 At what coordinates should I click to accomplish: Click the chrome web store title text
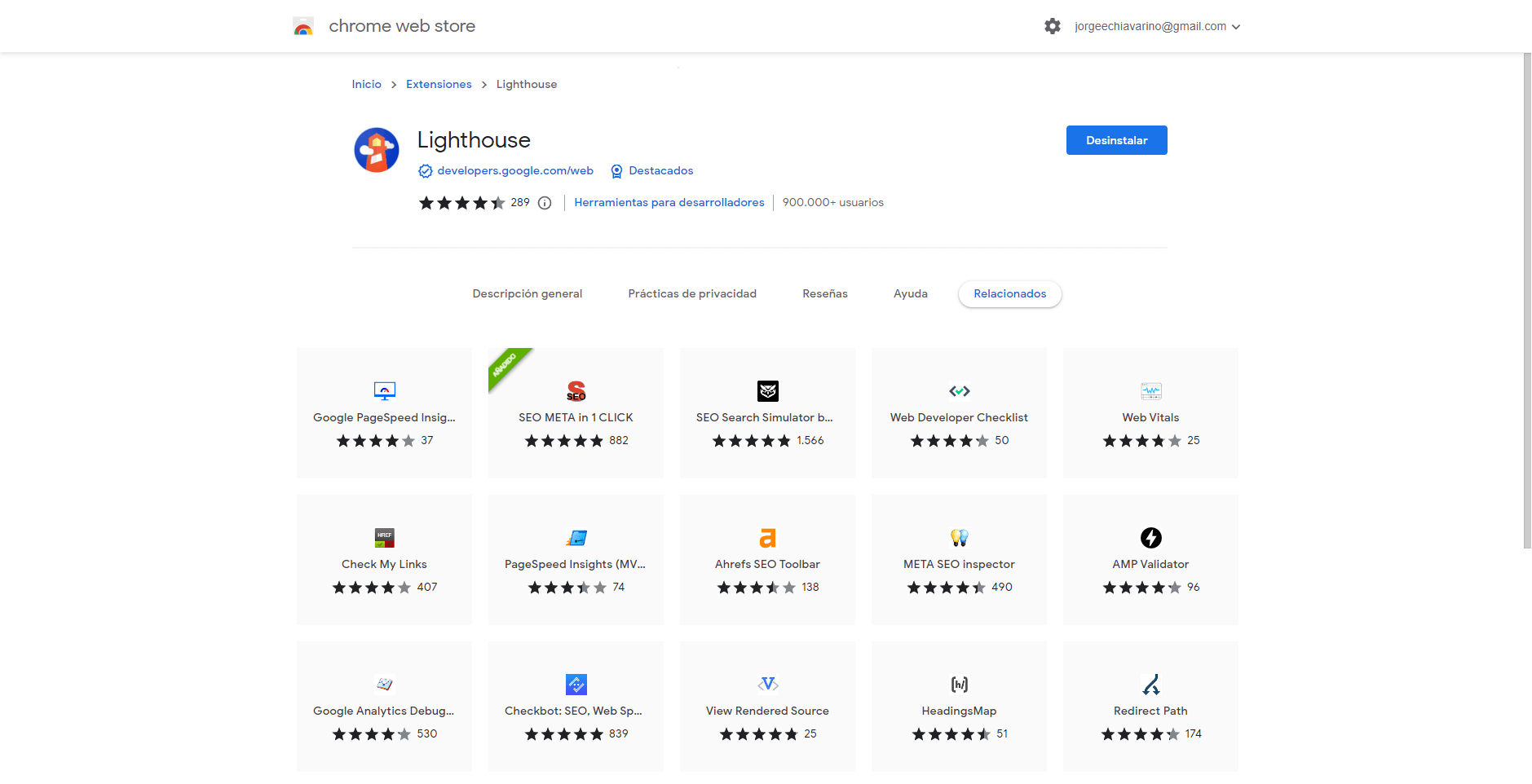click(402, 26)
